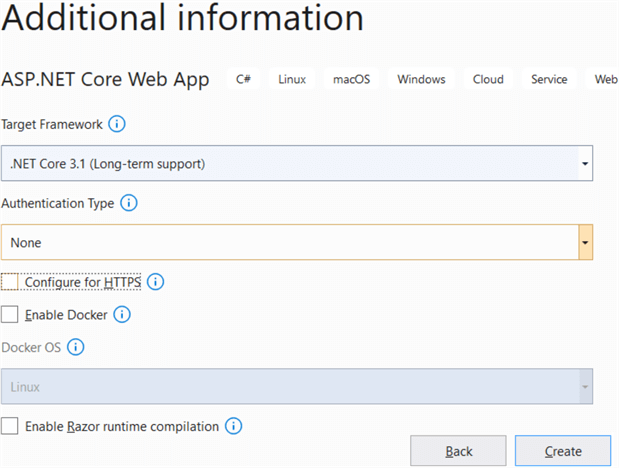This screenshot has height=468, width=619.
Task: Click the Target Framework label
Action: pos(52,124)
